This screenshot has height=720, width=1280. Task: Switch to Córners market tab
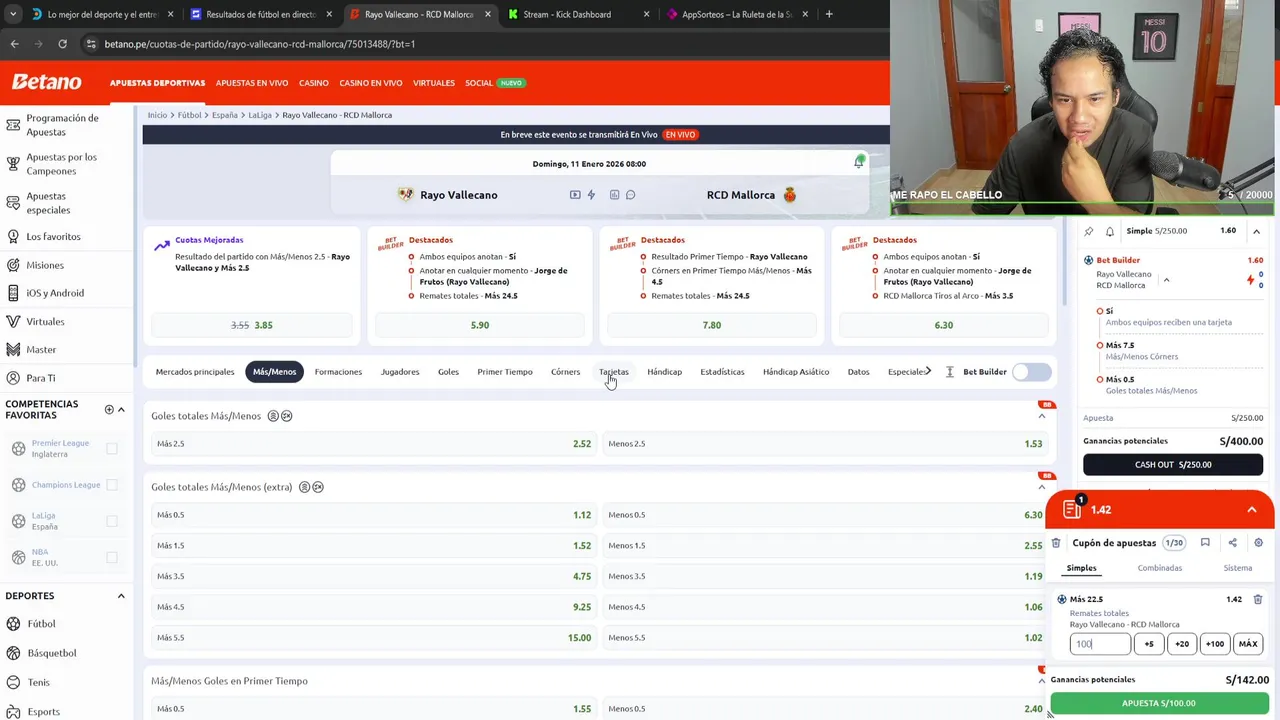click(565, 372)
